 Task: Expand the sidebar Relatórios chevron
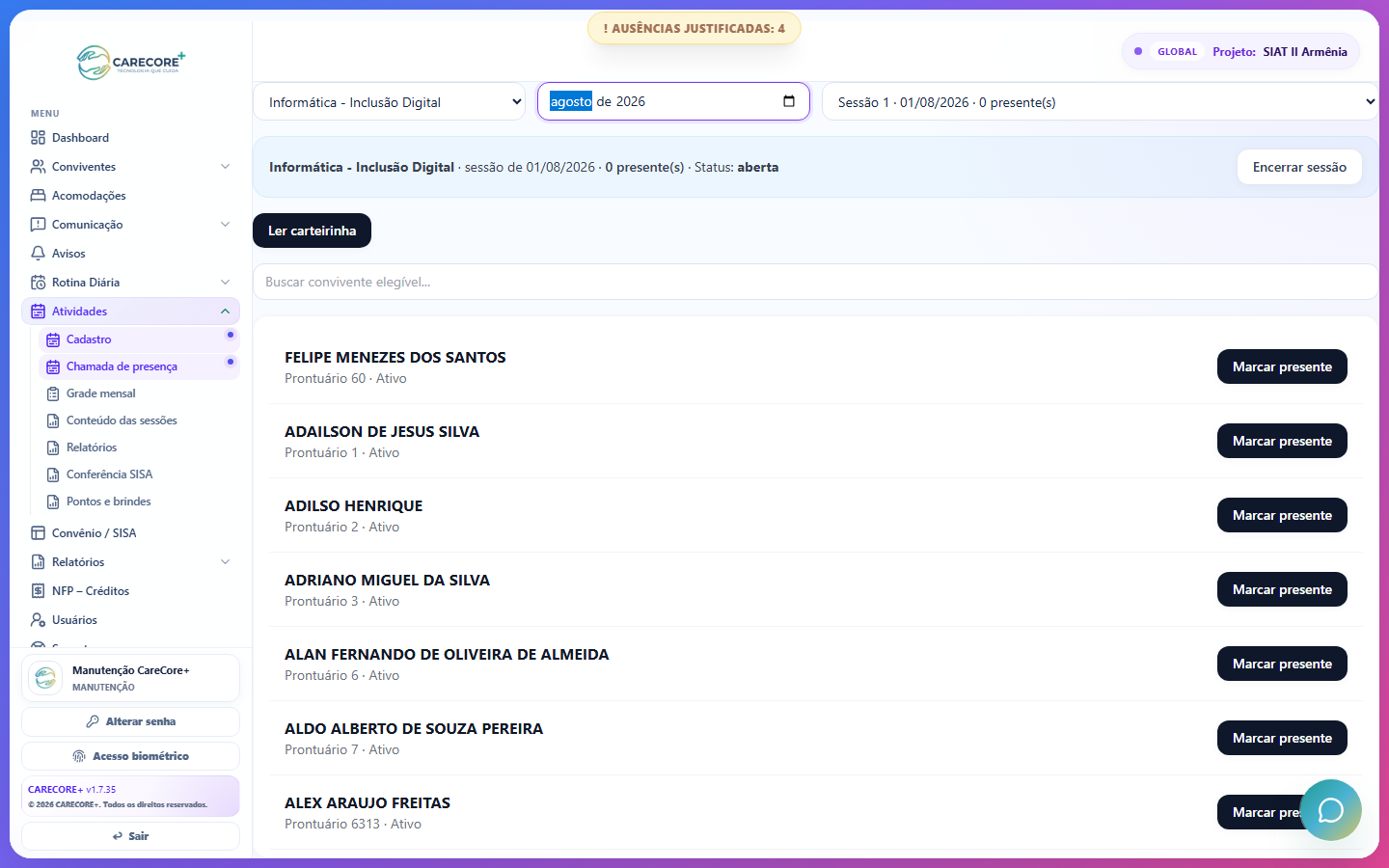click(225, 562)
